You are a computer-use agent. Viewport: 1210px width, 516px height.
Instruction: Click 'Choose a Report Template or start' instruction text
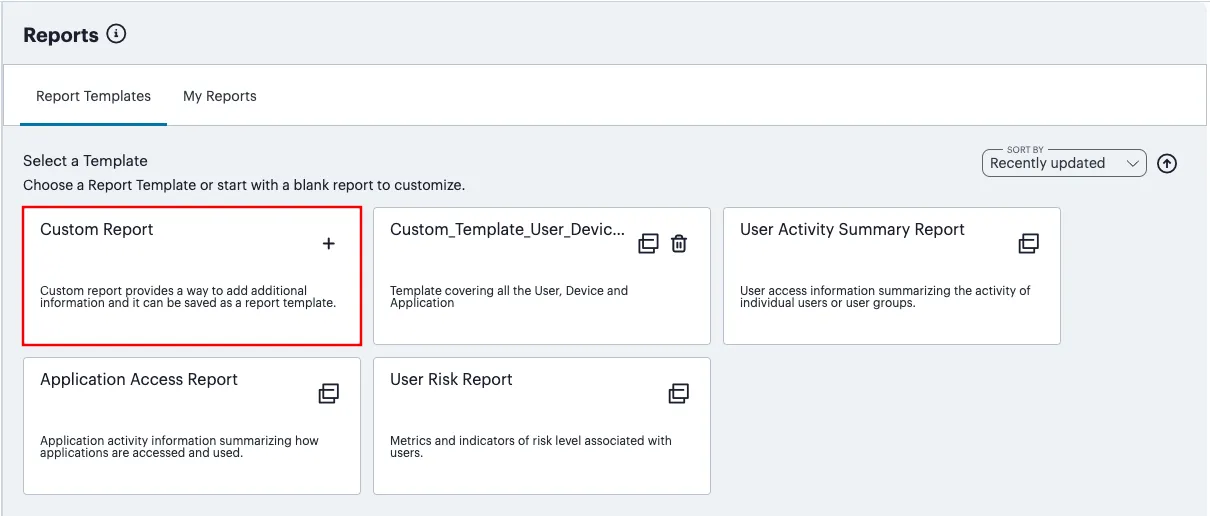coord(244,185)
